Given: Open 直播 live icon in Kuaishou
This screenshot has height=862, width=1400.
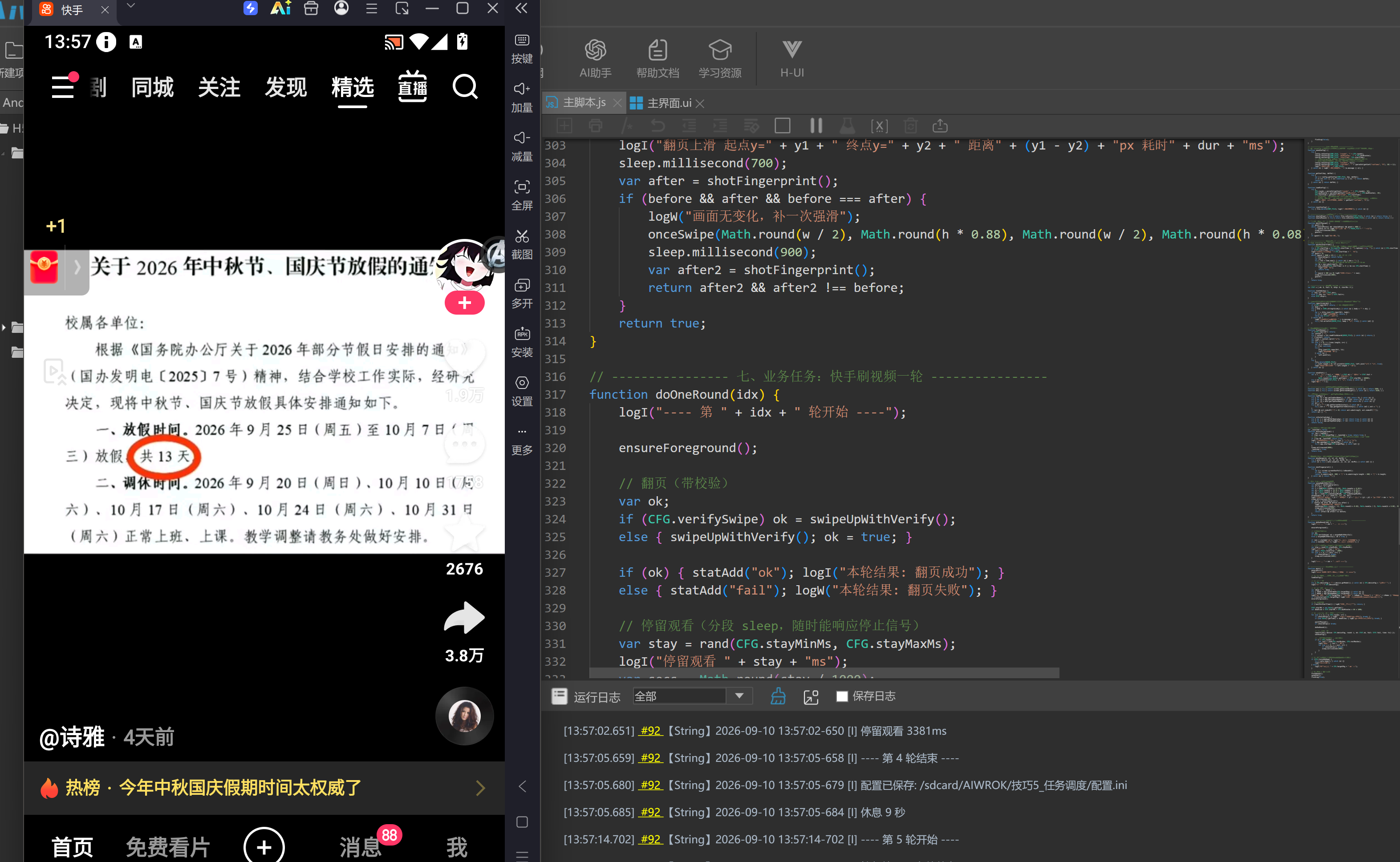Looking at the screenshot, I should pyautogui.click(x=412, y=87).
